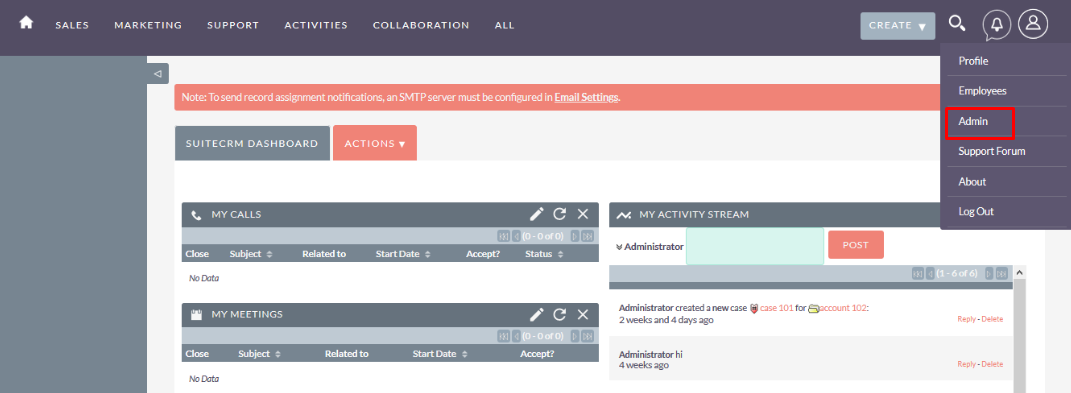Go to last page in Activity Stream
Viewport: 1071px width, 393px height.
click(1001, 273)
